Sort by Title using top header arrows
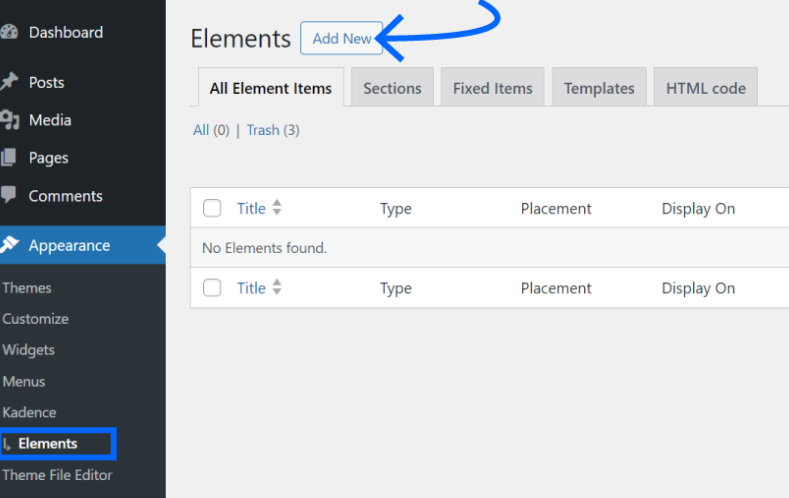 (277, 208)
